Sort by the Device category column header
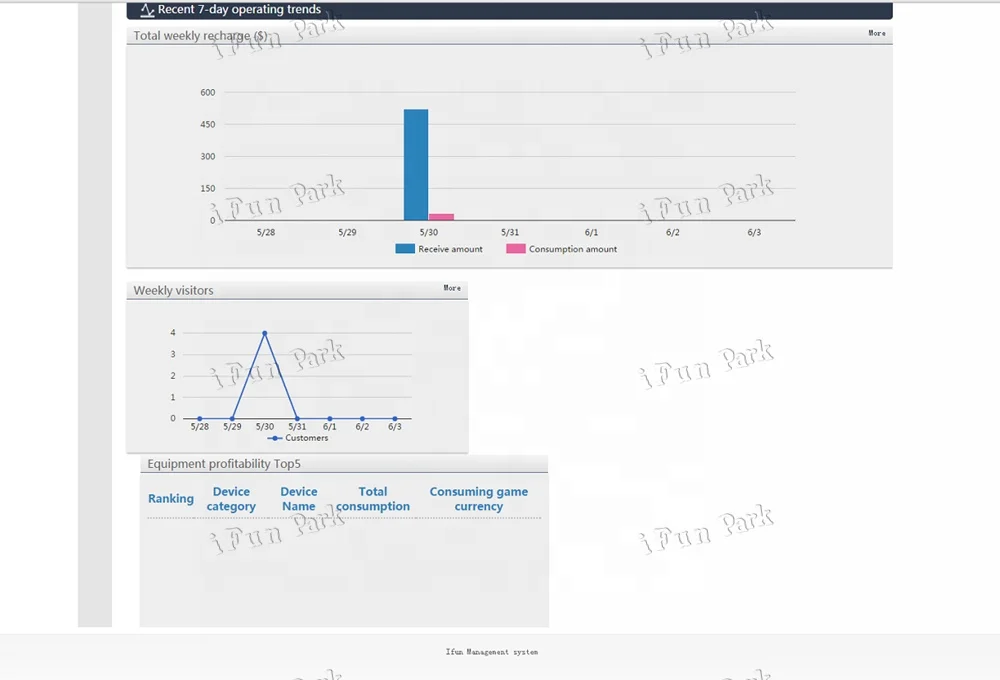The image size is (1000, 680). click(231, 499)
